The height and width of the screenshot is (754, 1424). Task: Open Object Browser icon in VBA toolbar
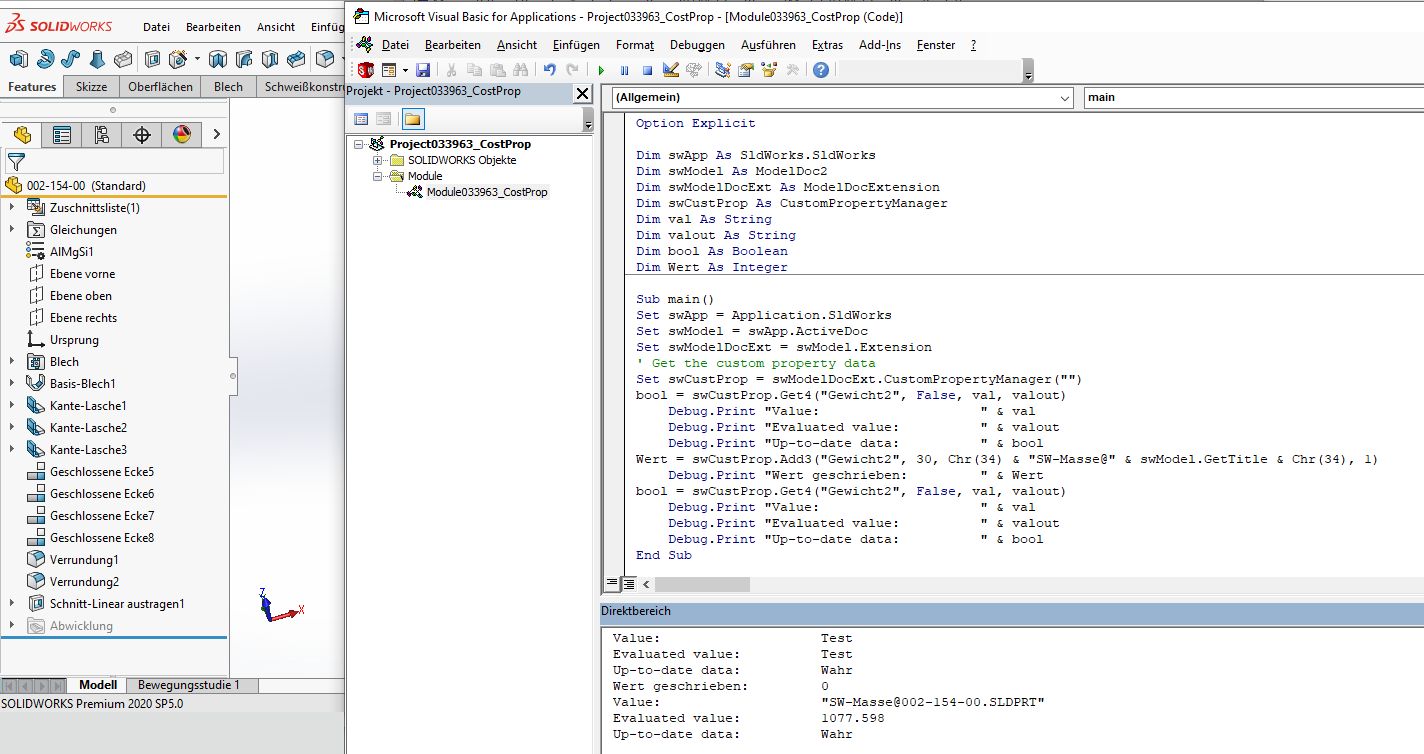pyautogui.click(x=769, y=69)
